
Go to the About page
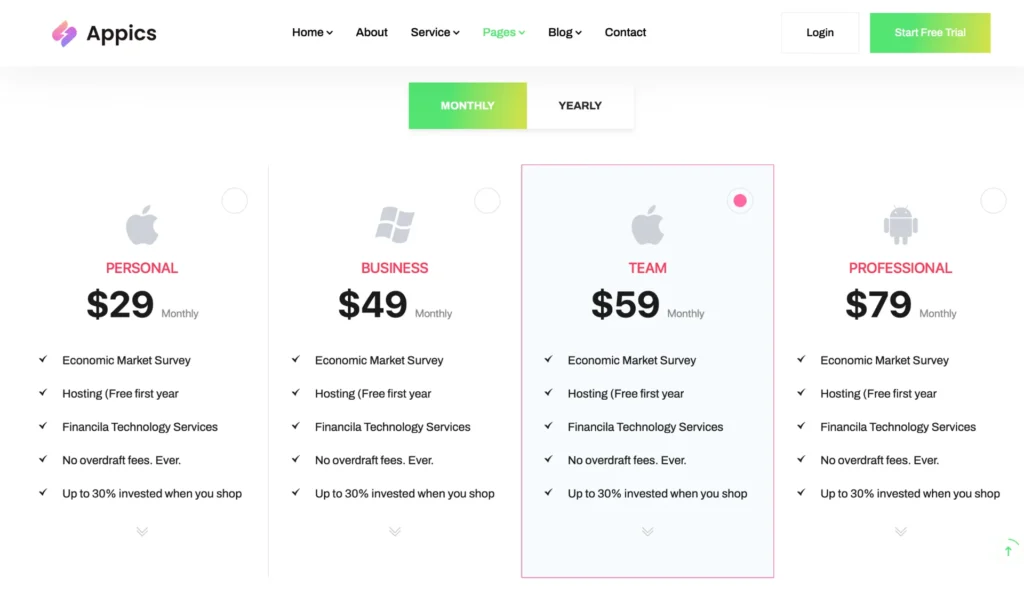tap(372, 33)
